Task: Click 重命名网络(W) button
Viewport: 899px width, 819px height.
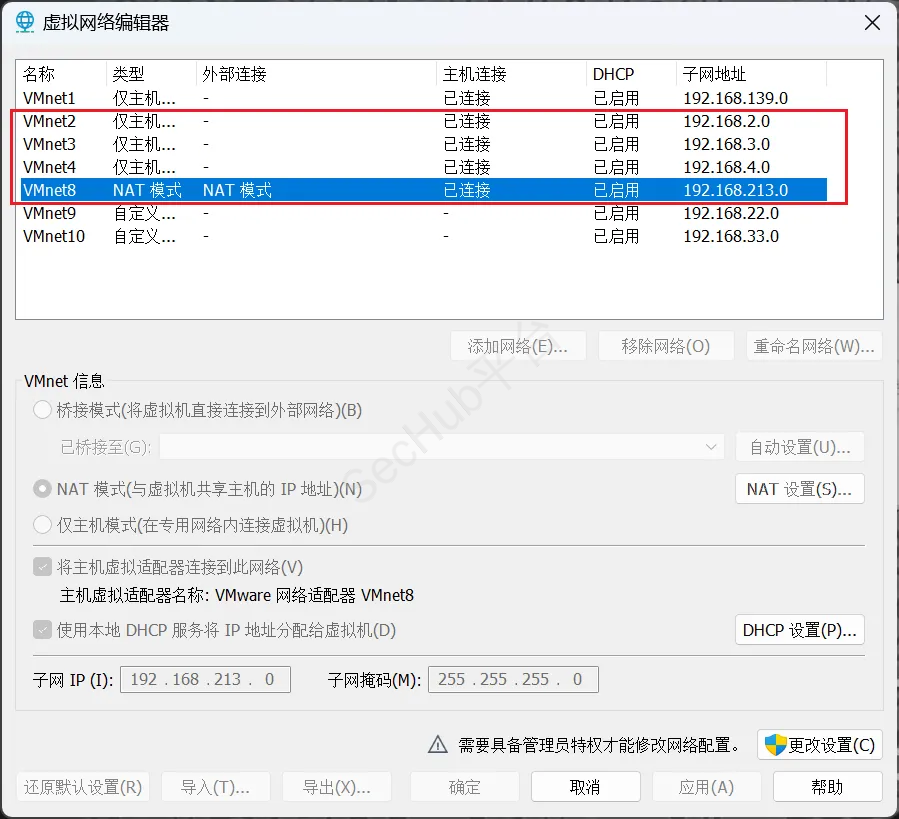Action: (814, 346)
